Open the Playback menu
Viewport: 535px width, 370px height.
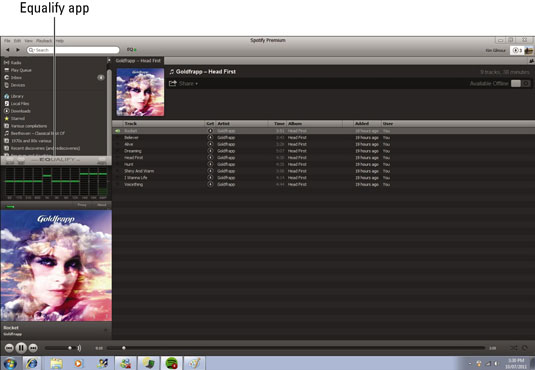pyautogui.click(x=44, y=41)
